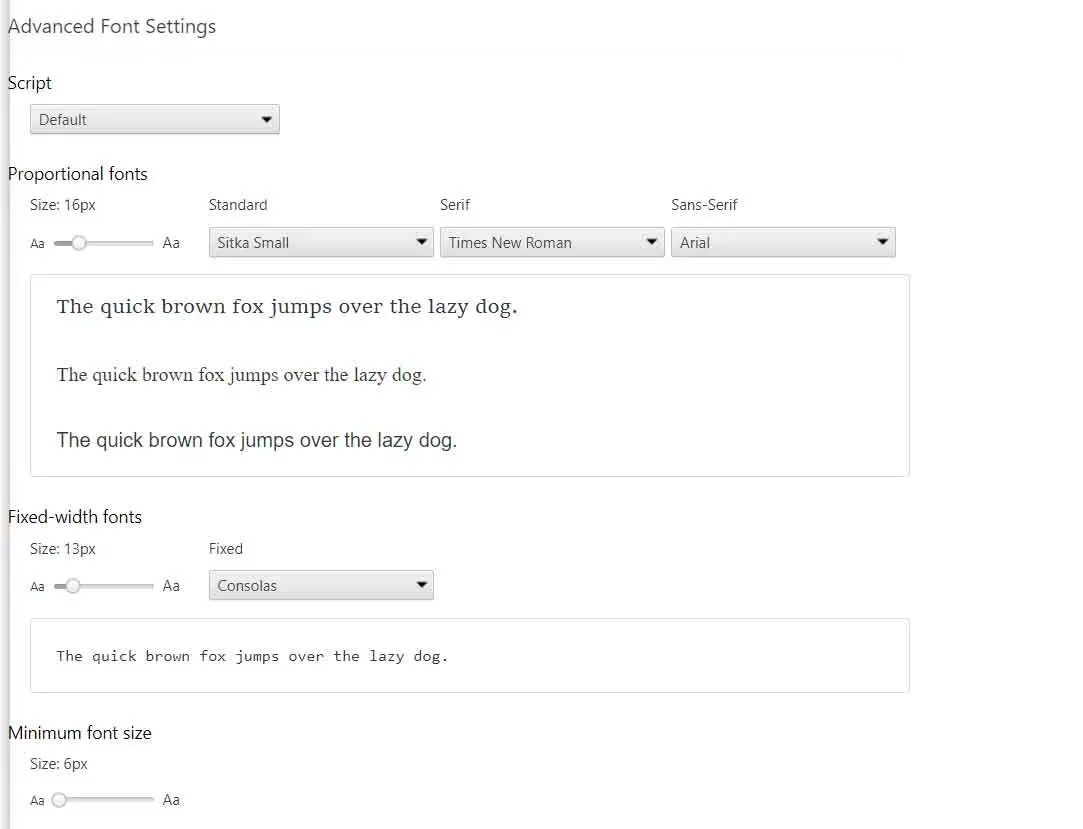
Task: Open the Sans-Serif font dropdown showing Arial
Action: point(783,243)
